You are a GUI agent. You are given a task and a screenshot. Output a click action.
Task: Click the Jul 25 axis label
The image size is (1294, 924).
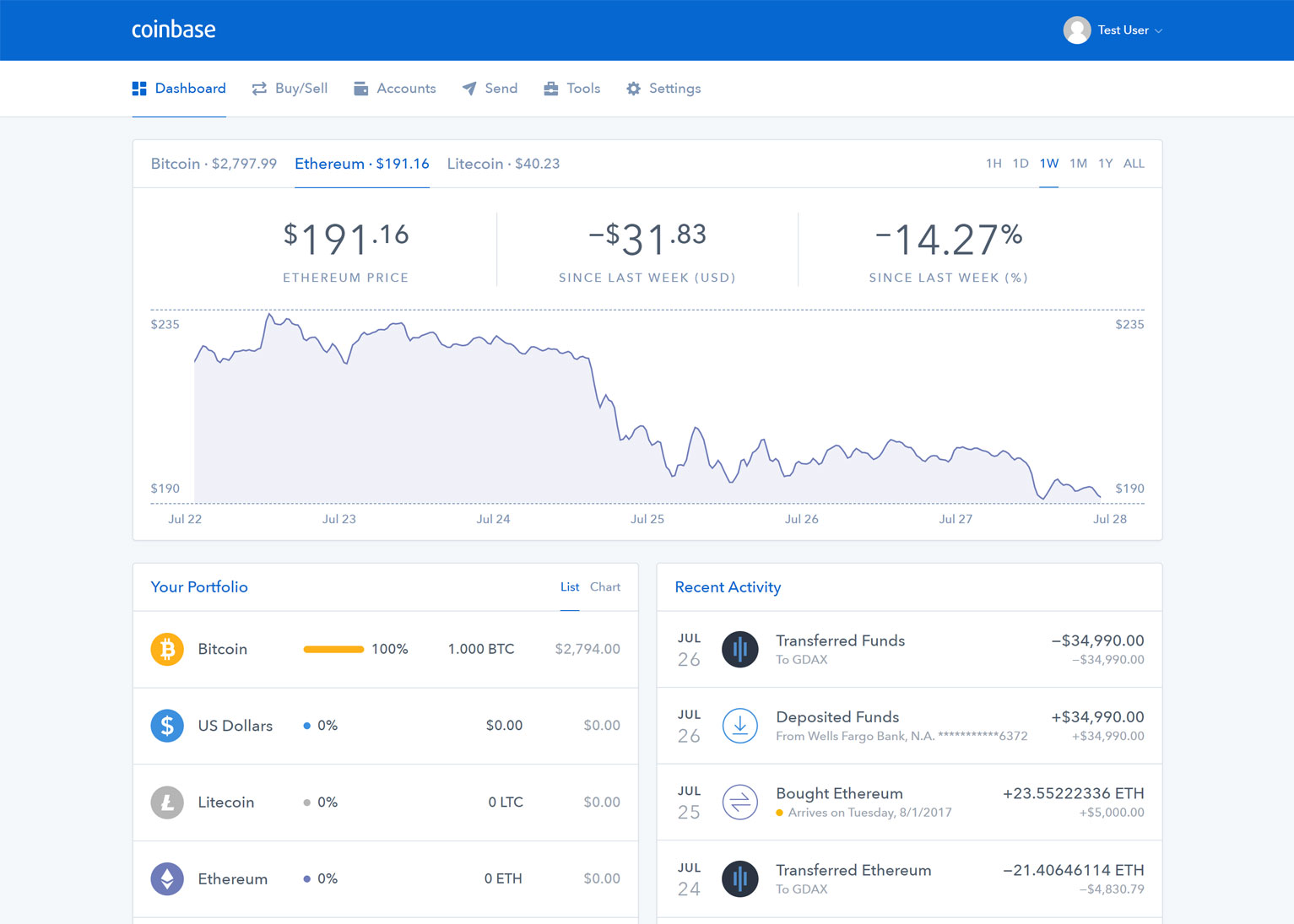647,519
